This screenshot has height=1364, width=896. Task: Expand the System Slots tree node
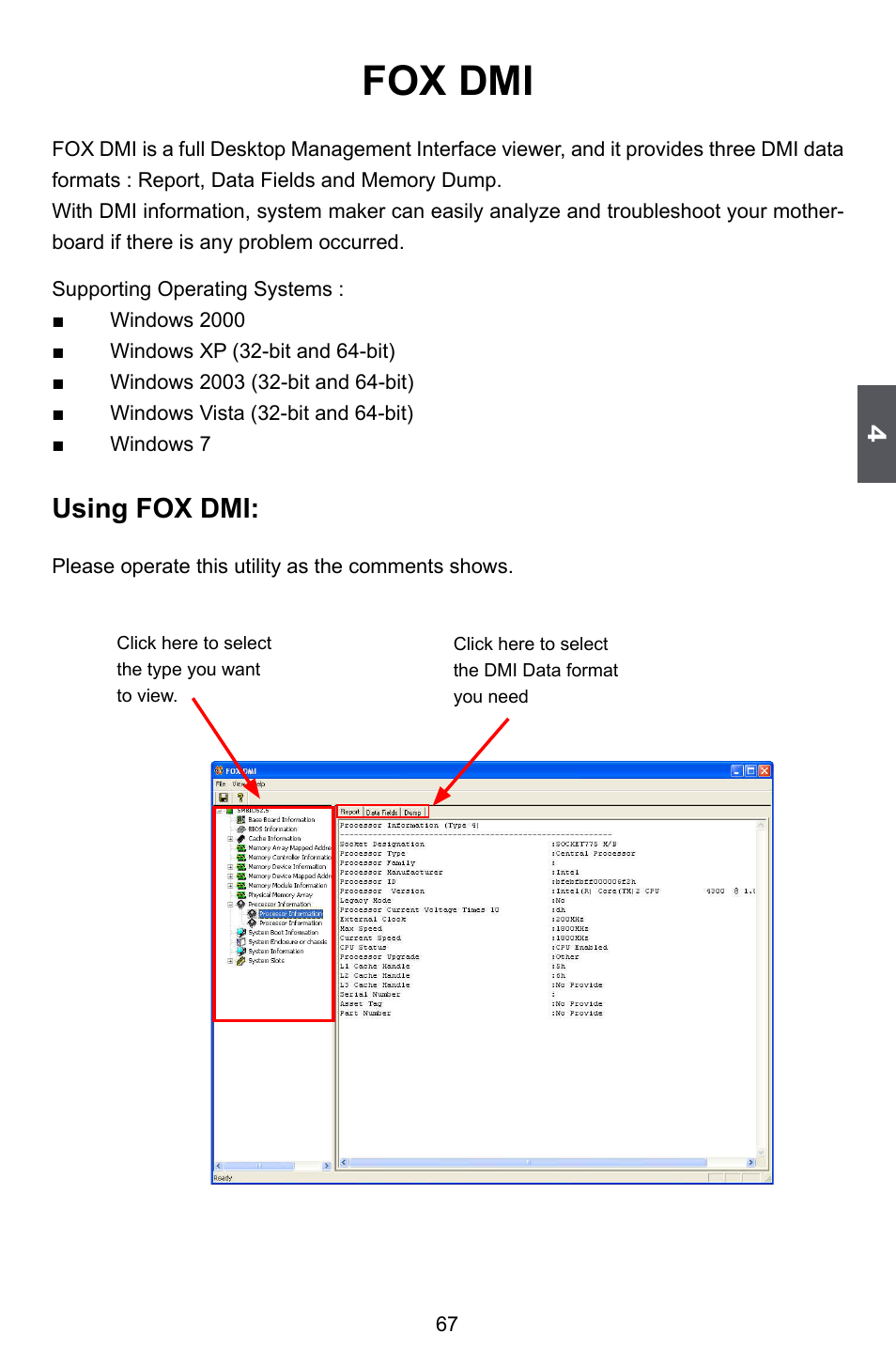coord(230,960)
